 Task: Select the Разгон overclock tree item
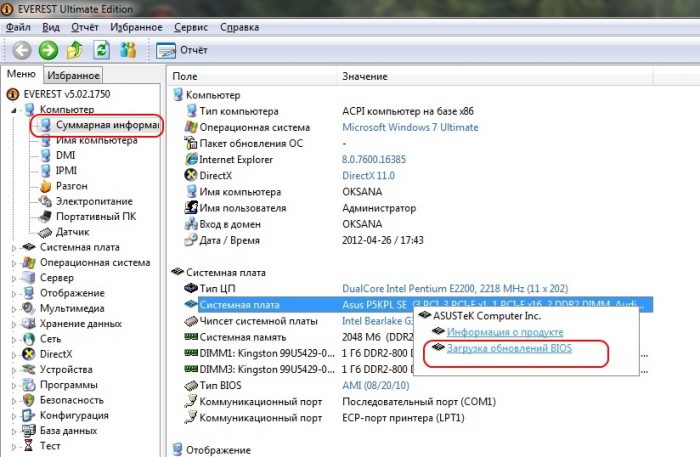[x=71, y=186]
